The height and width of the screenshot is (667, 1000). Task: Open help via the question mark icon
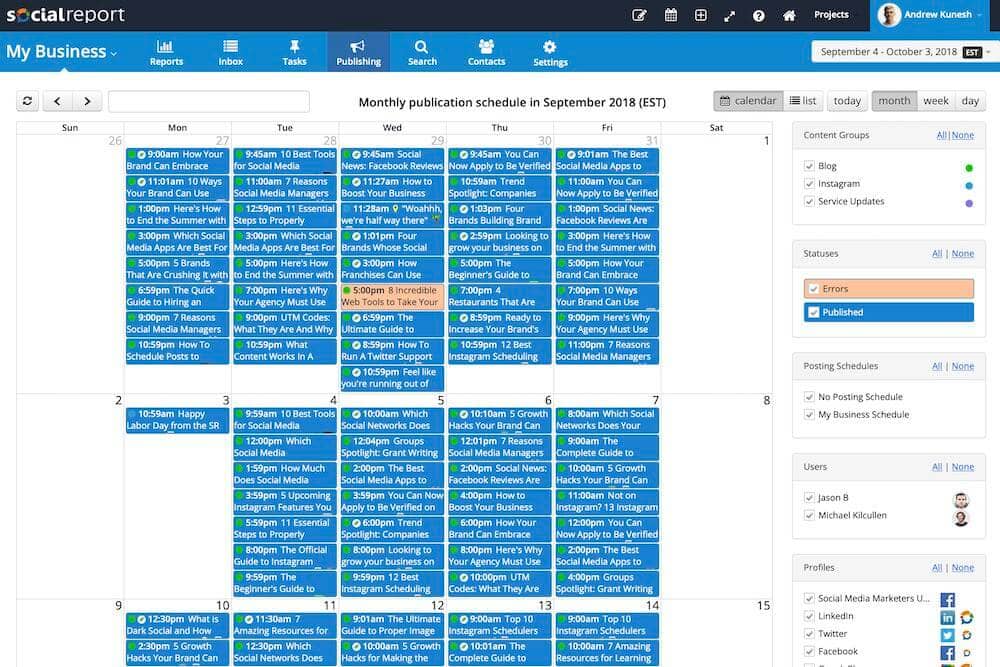point(758,16)
